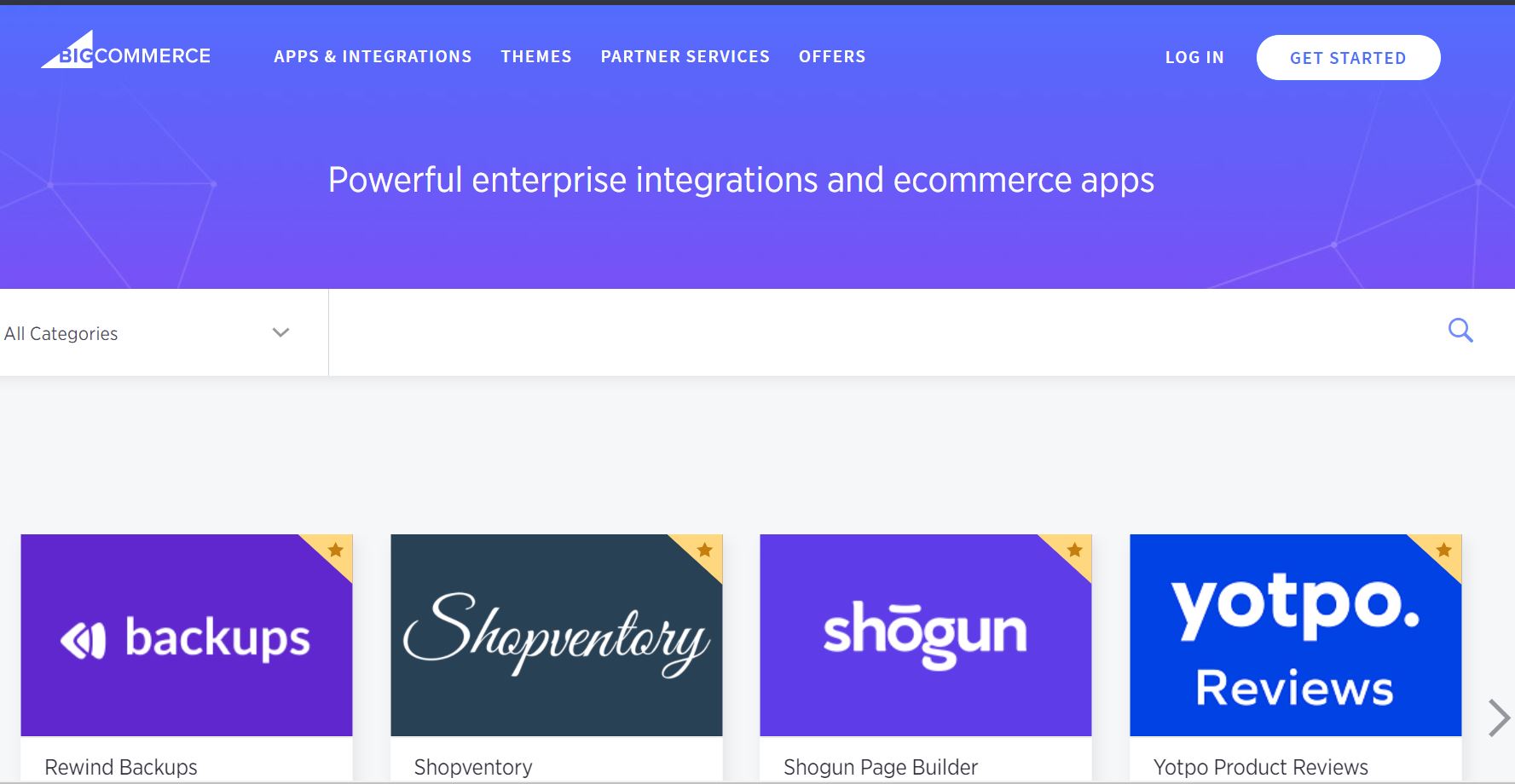Open the Shogun thumbnail image
Image resolution: width=1515 pixels, height=784 pixels.
tap(925, 635)
